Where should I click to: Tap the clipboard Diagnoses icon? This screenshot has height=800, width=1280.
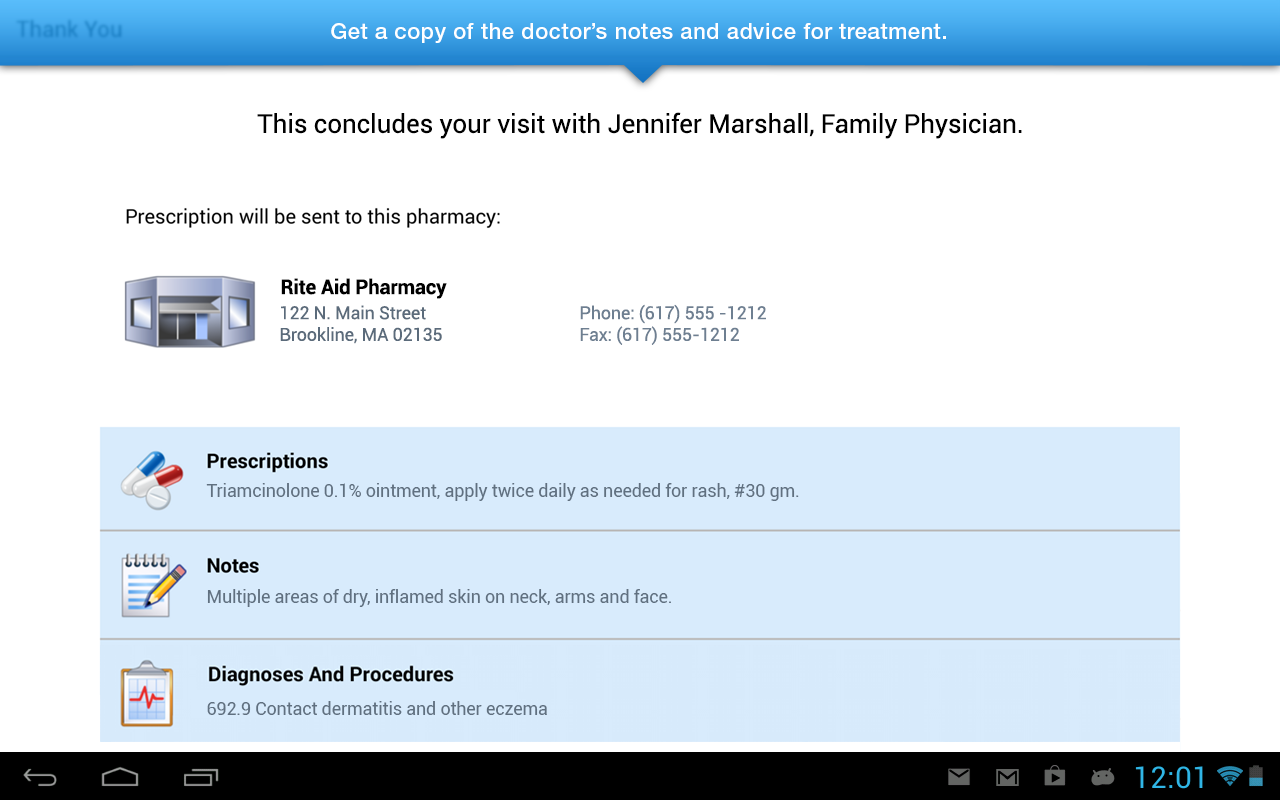pyautogui.click(x=147, y=693)
